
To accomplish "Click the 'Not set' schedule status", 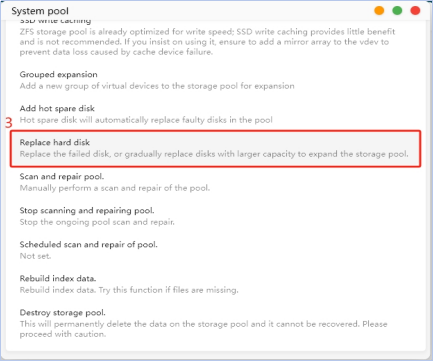I will coord(35,256).
